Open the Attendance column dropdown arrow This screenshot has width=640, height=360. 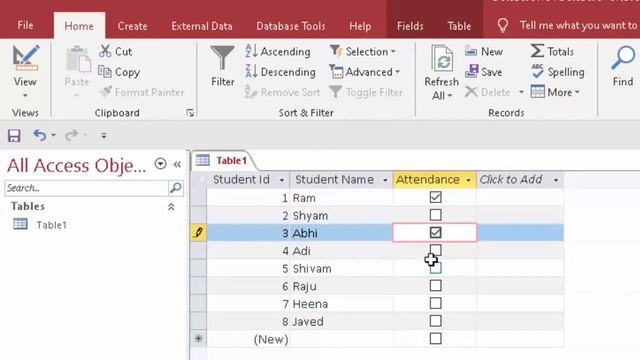(468, 180)
